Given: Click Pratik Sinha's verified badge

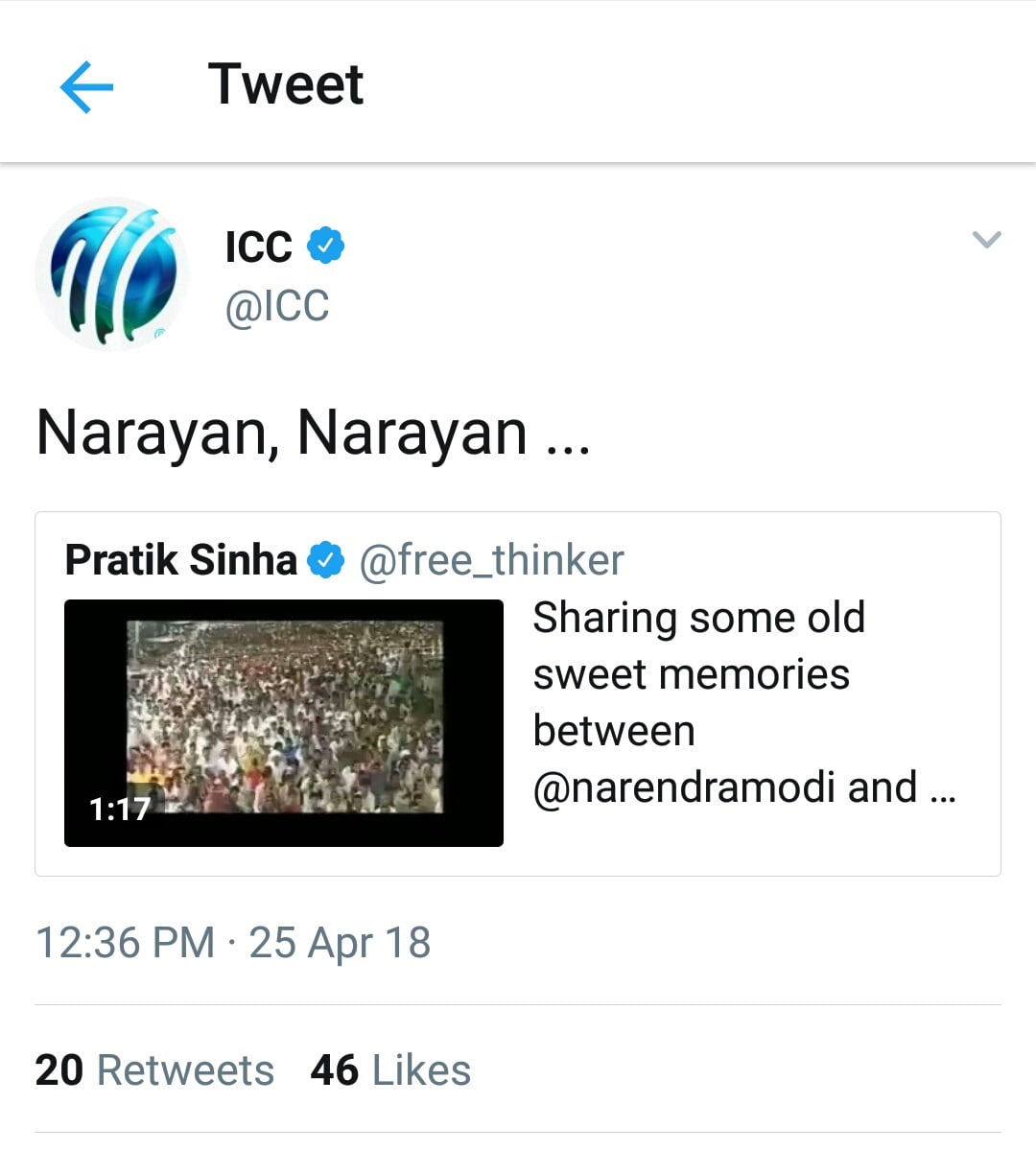Looking at the screenshot, I should click(326, 560).
